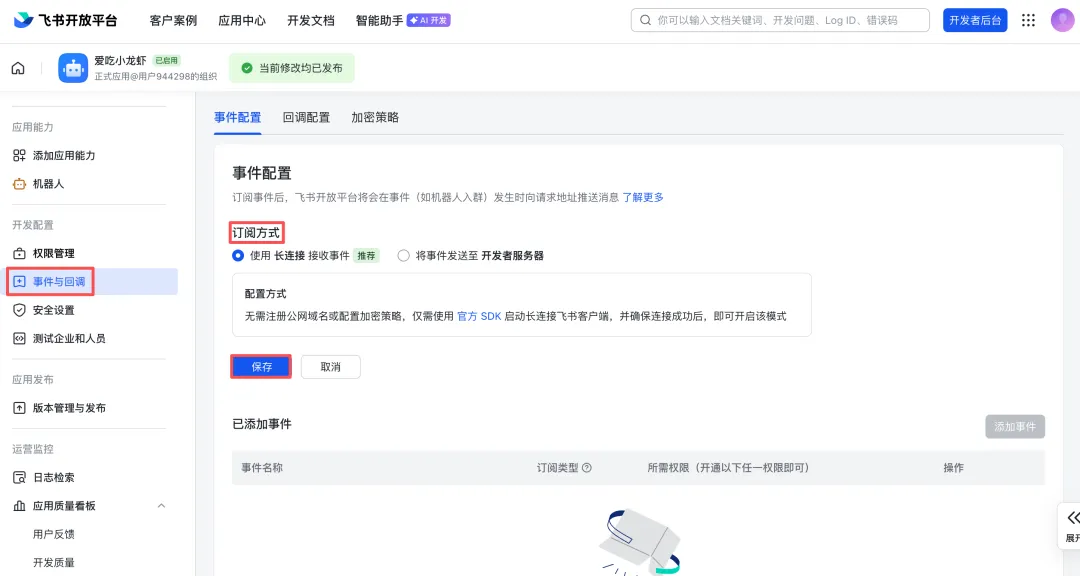The height and width of the screenshot is (576, 1080).
Task: Click the 操作 column header
Action: click(953, 467)
